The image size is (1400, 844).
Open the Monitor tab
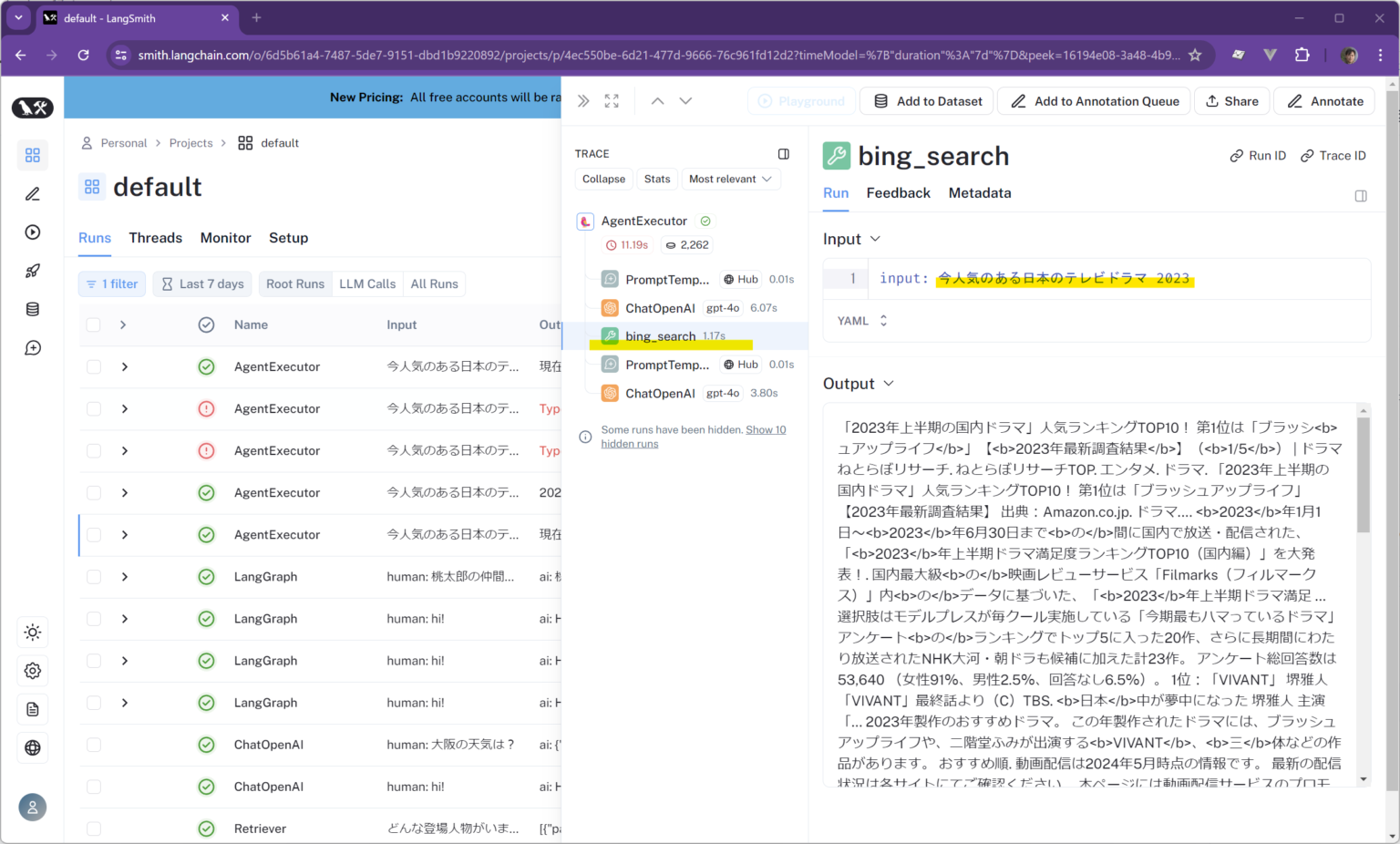[225, 238]
